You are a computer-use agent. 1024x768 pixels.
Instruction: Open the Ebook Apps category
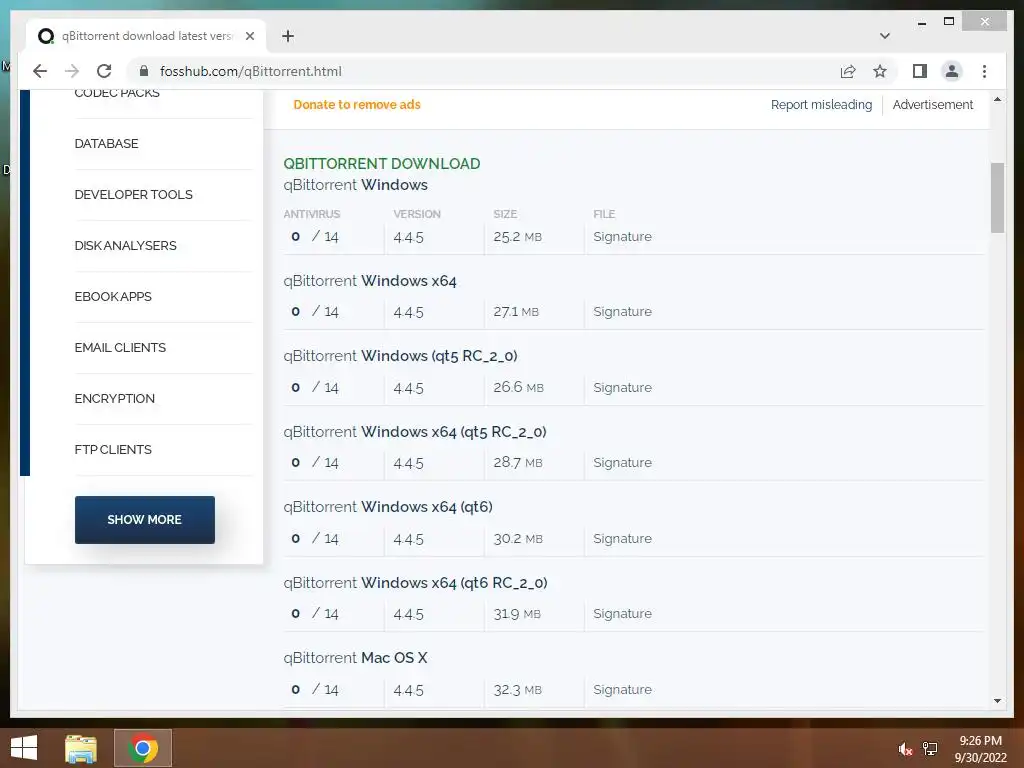[113, 296]
